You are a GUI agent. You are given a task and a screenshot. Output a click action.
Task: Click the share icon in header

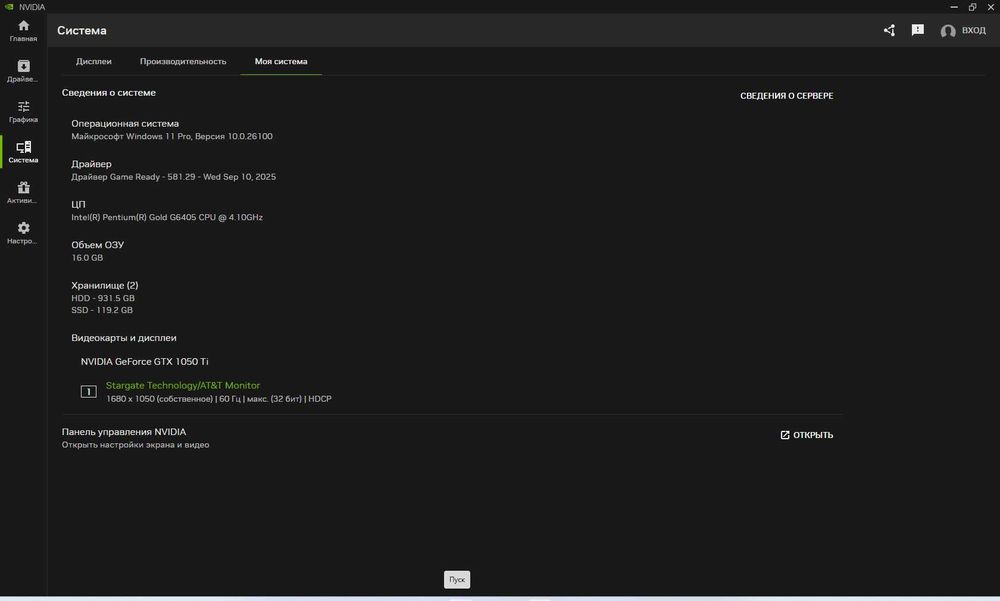(889, 30)
